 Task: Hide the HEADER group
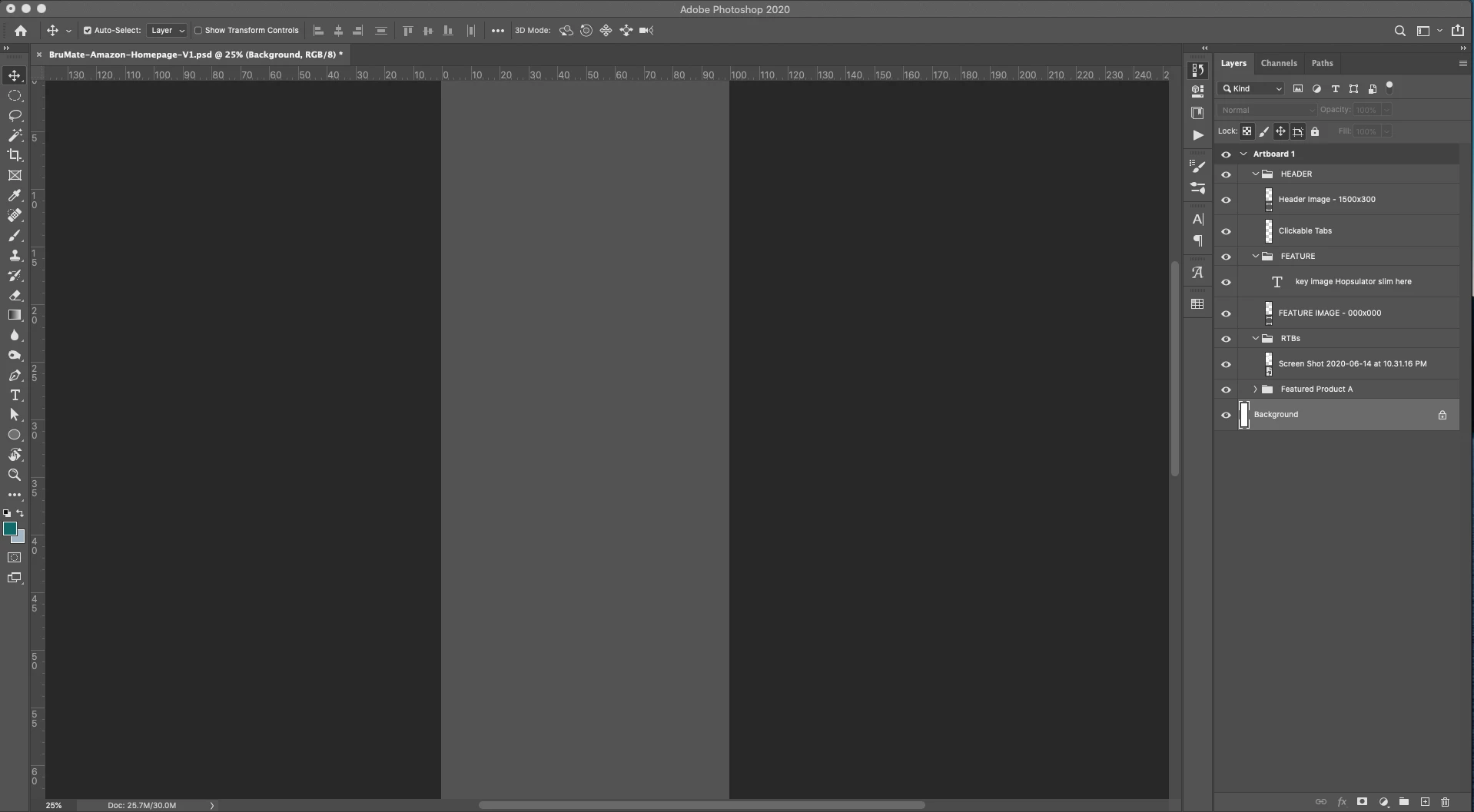tap(1226, 174)
